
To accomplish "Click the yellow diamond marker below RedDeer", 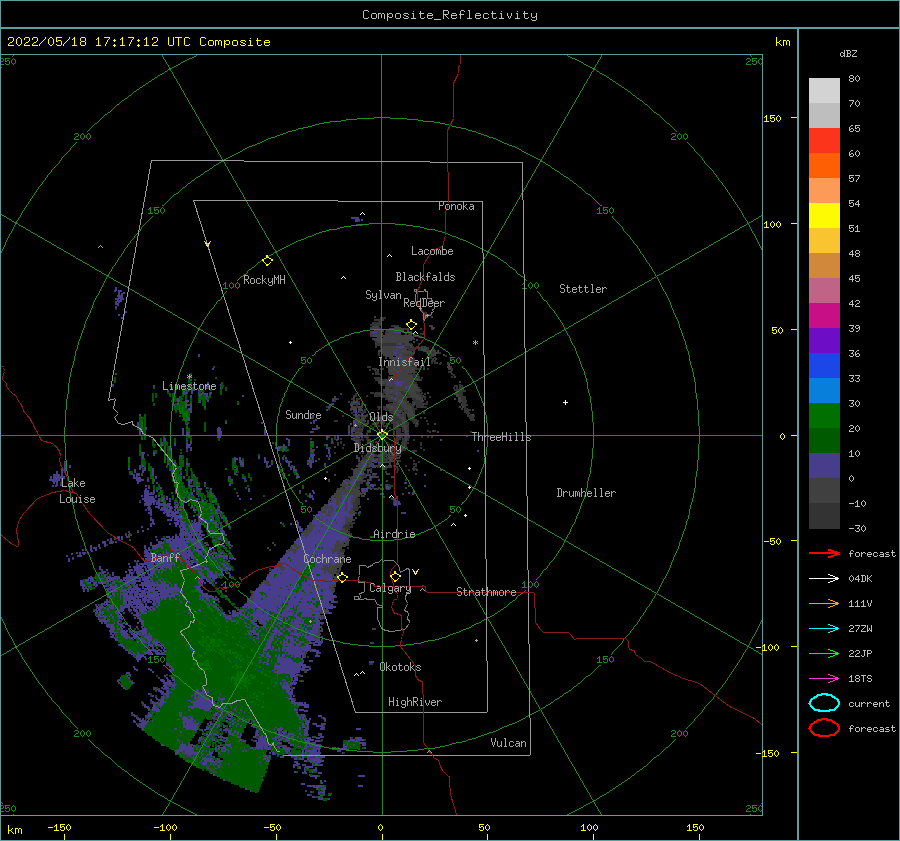I will (412, 325).
